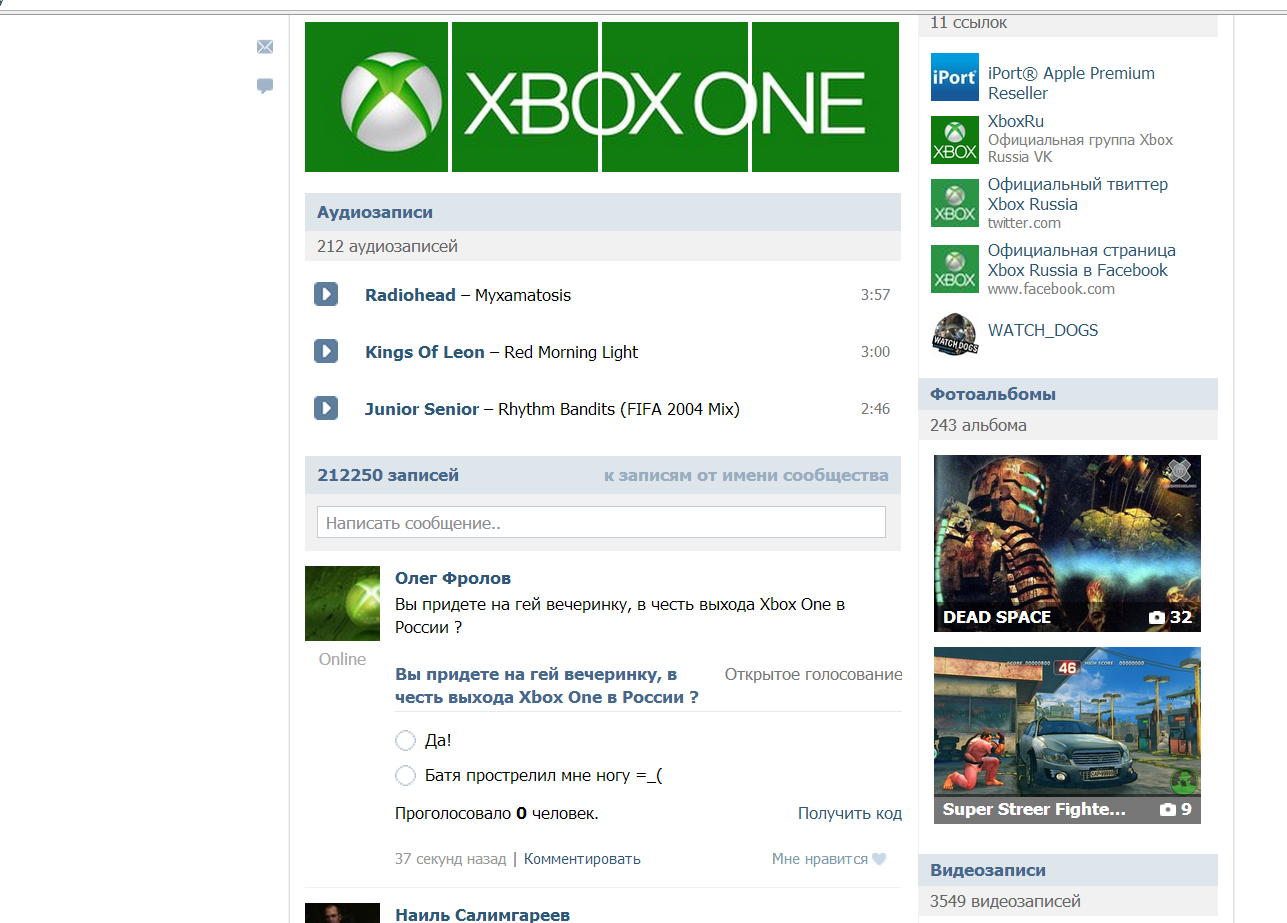This screenshot has width=1287, height=923.
Task: Open iPort Apple Premium Reseller logo icon
Action: tap(955, 77)
